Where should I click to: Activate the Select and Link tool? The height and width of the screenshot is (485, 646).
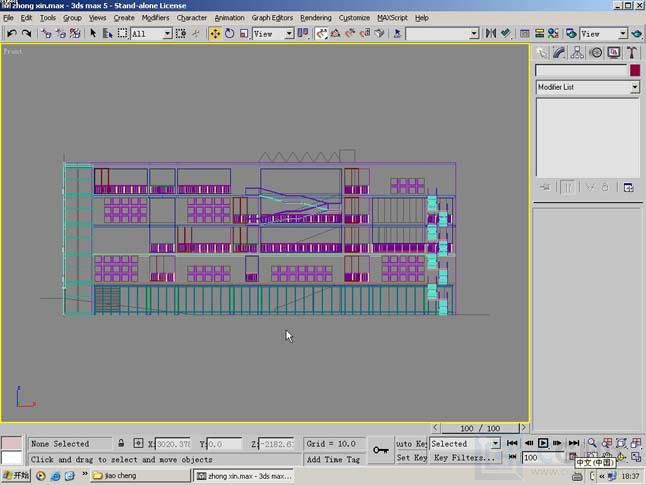coord(46,33)
